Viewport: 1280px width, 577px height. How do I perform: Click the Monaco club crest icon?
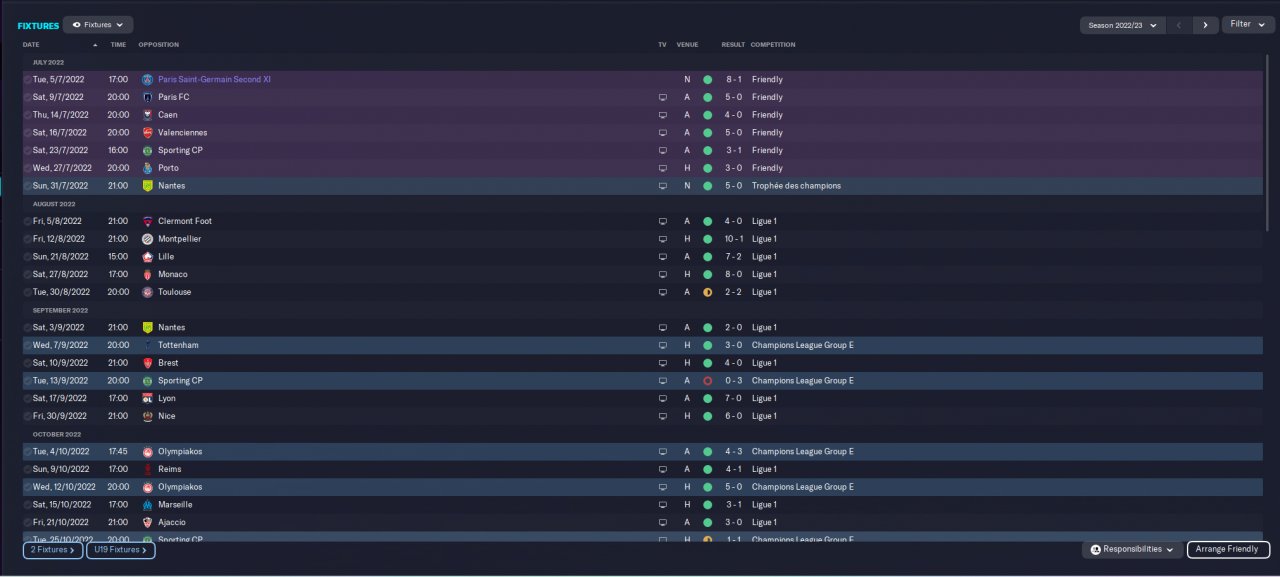point(147,274)
